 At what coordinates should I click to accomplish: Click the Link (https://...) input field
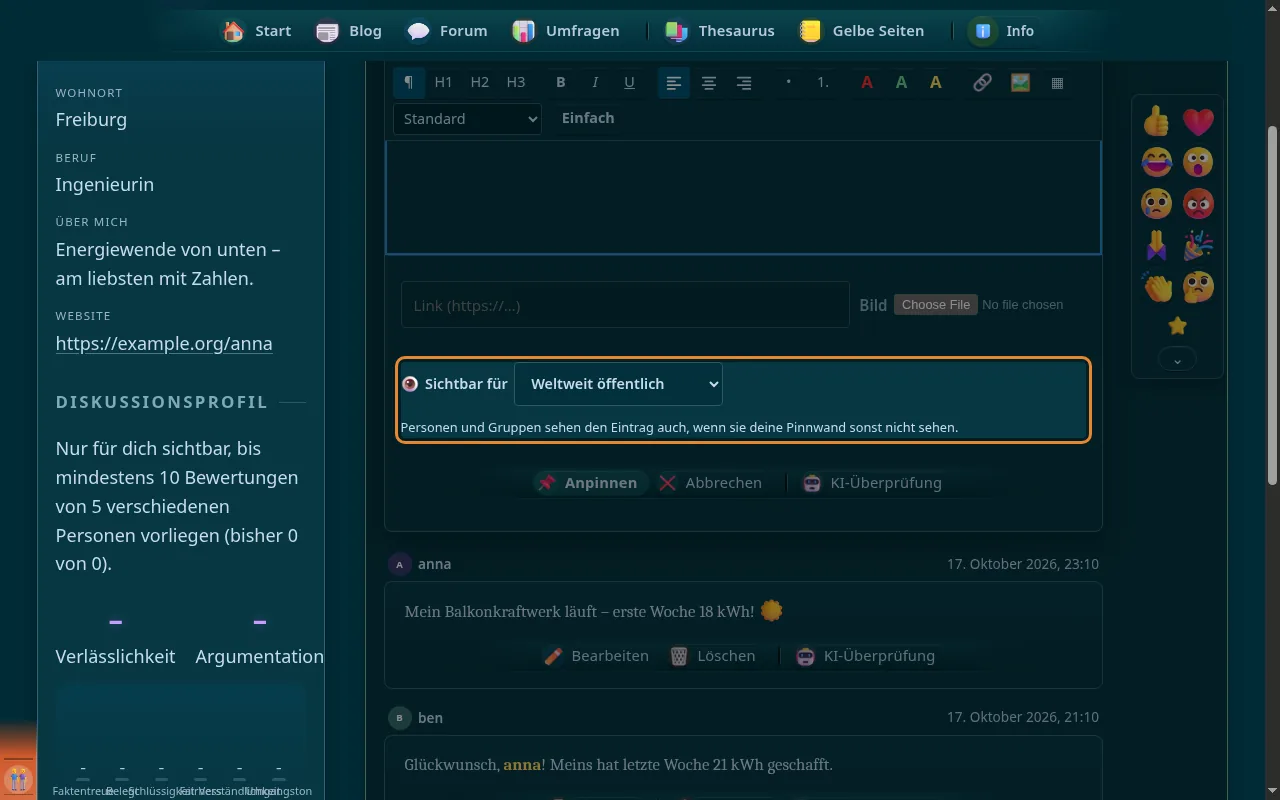click(x=625, y=305)
